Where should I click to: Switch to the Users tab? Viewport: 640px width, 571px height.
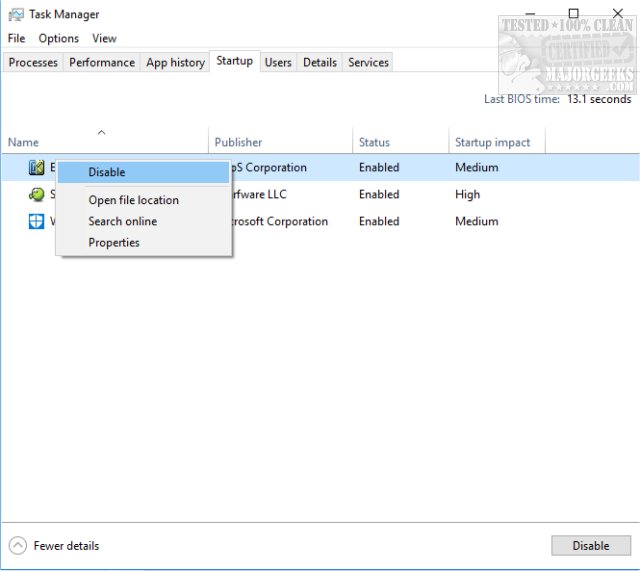point(278,62)
